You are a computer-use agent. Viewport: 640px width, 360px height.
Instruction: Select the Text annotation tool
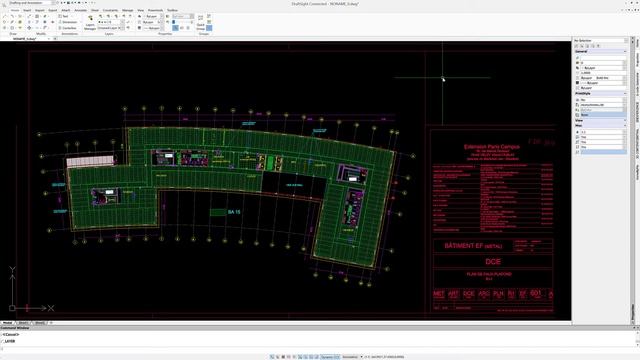64,16
